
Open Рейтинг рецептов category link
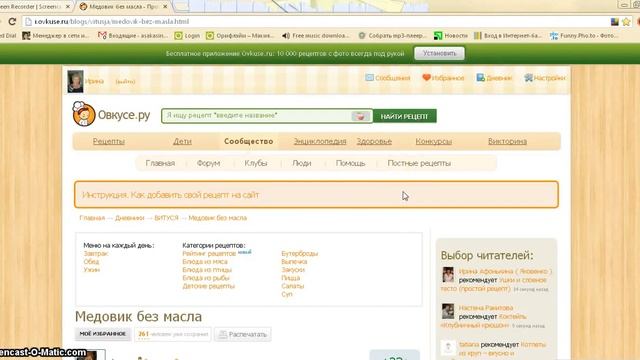pos(209,253)
